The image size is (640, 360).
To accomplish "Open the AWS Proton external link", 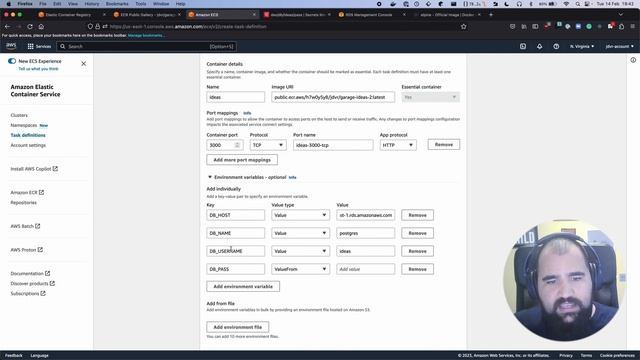I will tap(27, 250).
